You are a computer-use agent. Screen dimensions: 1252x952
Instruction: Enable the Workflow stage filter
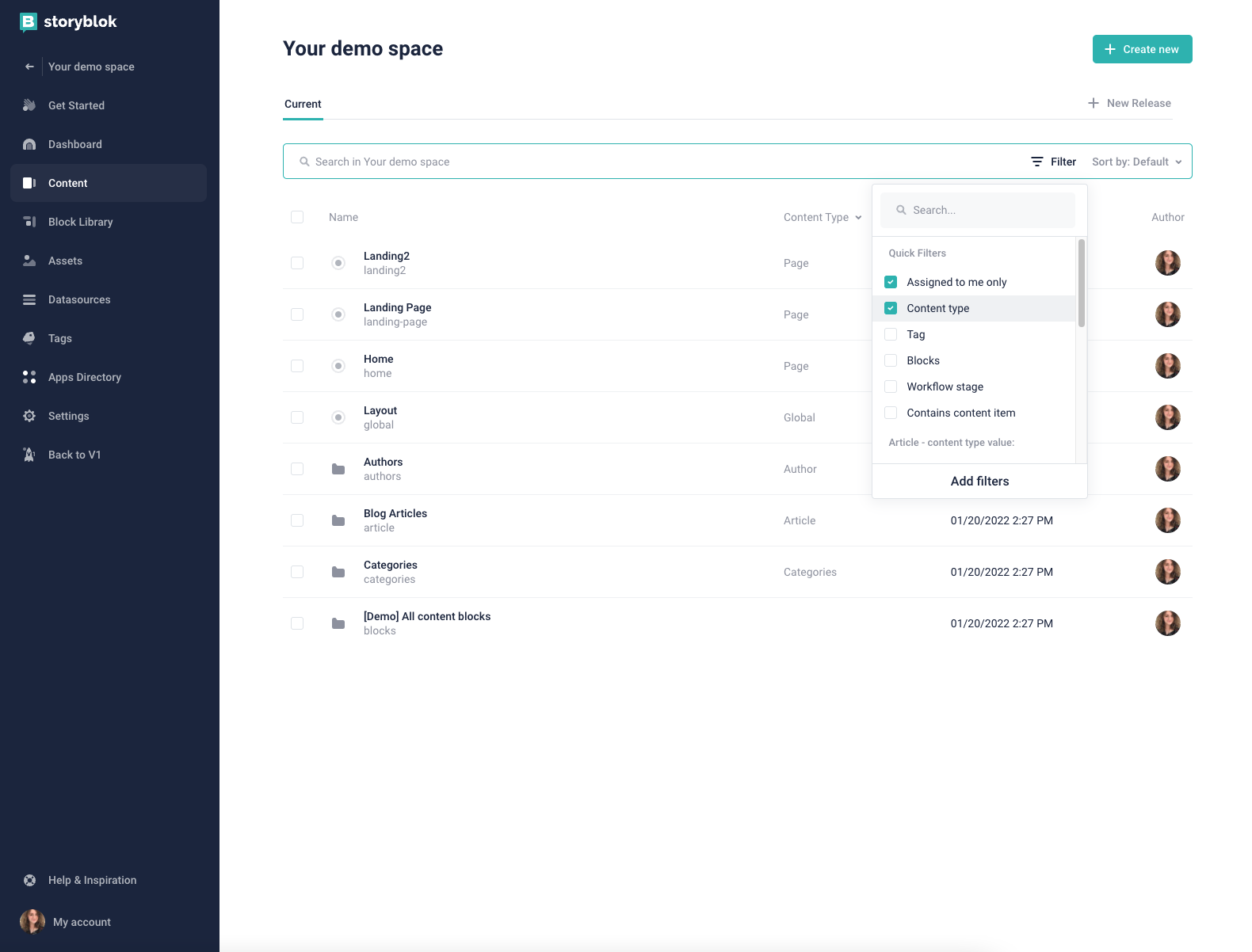[x=891, y=387]
